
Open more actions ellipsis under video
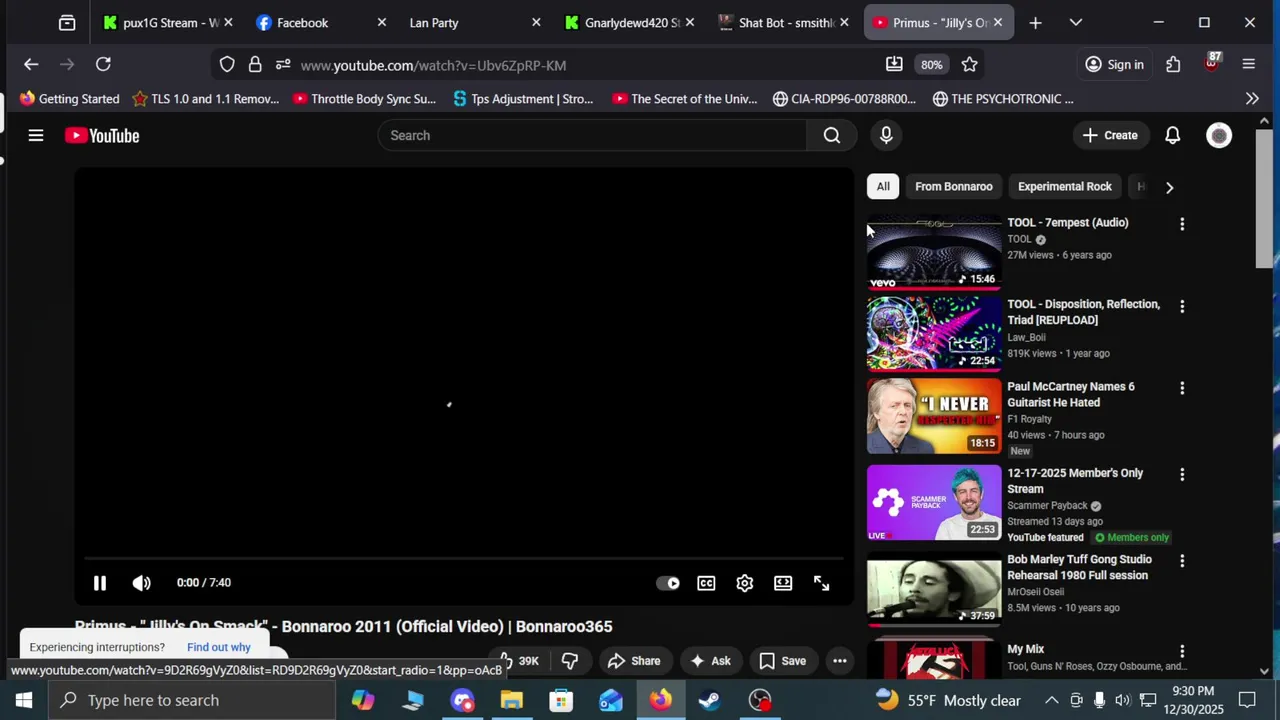pyautogui.click(x=840, y=661)
